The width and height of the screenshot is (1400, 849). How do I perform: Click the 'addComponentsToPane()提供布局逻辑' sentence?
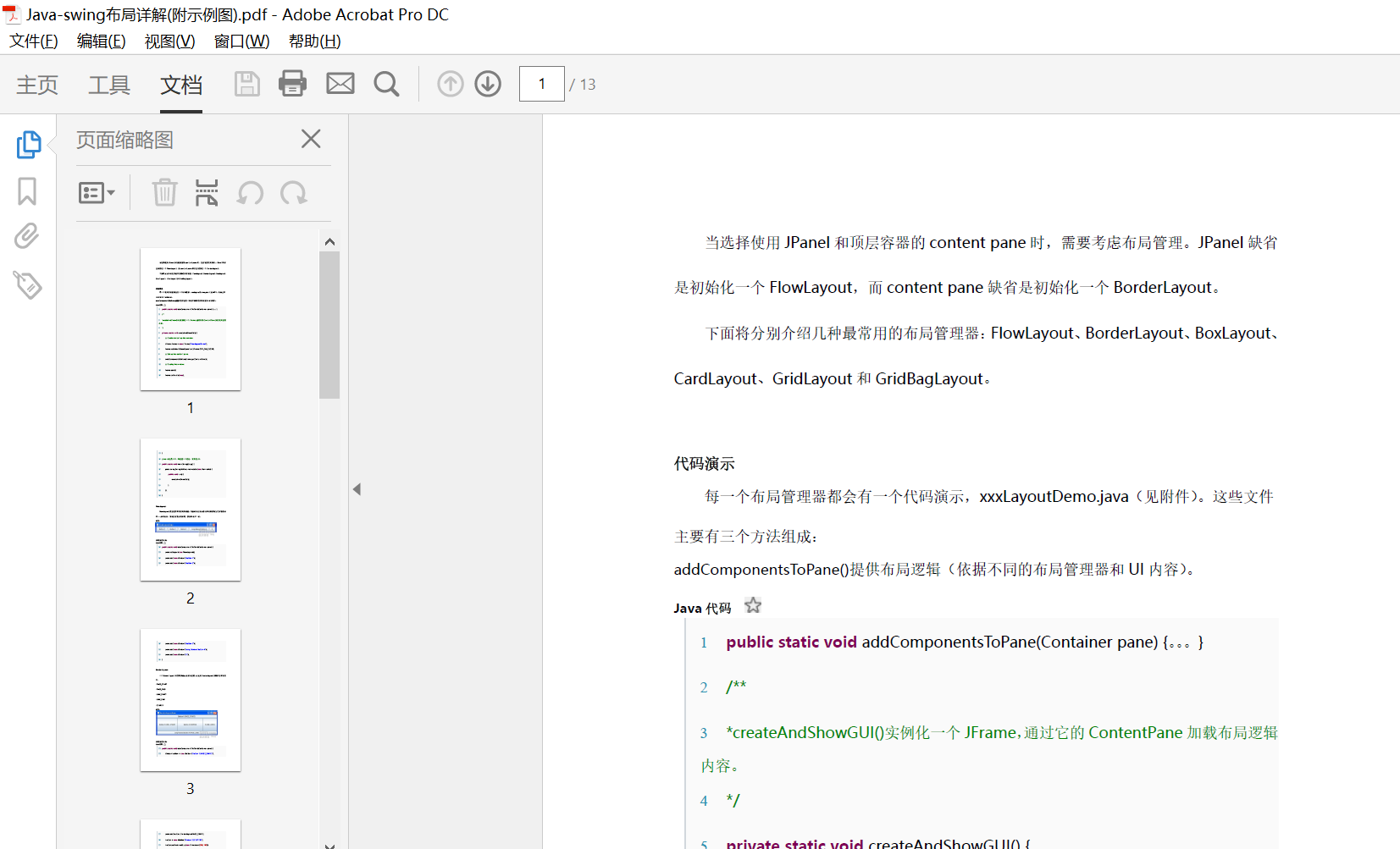pos(934,569)
